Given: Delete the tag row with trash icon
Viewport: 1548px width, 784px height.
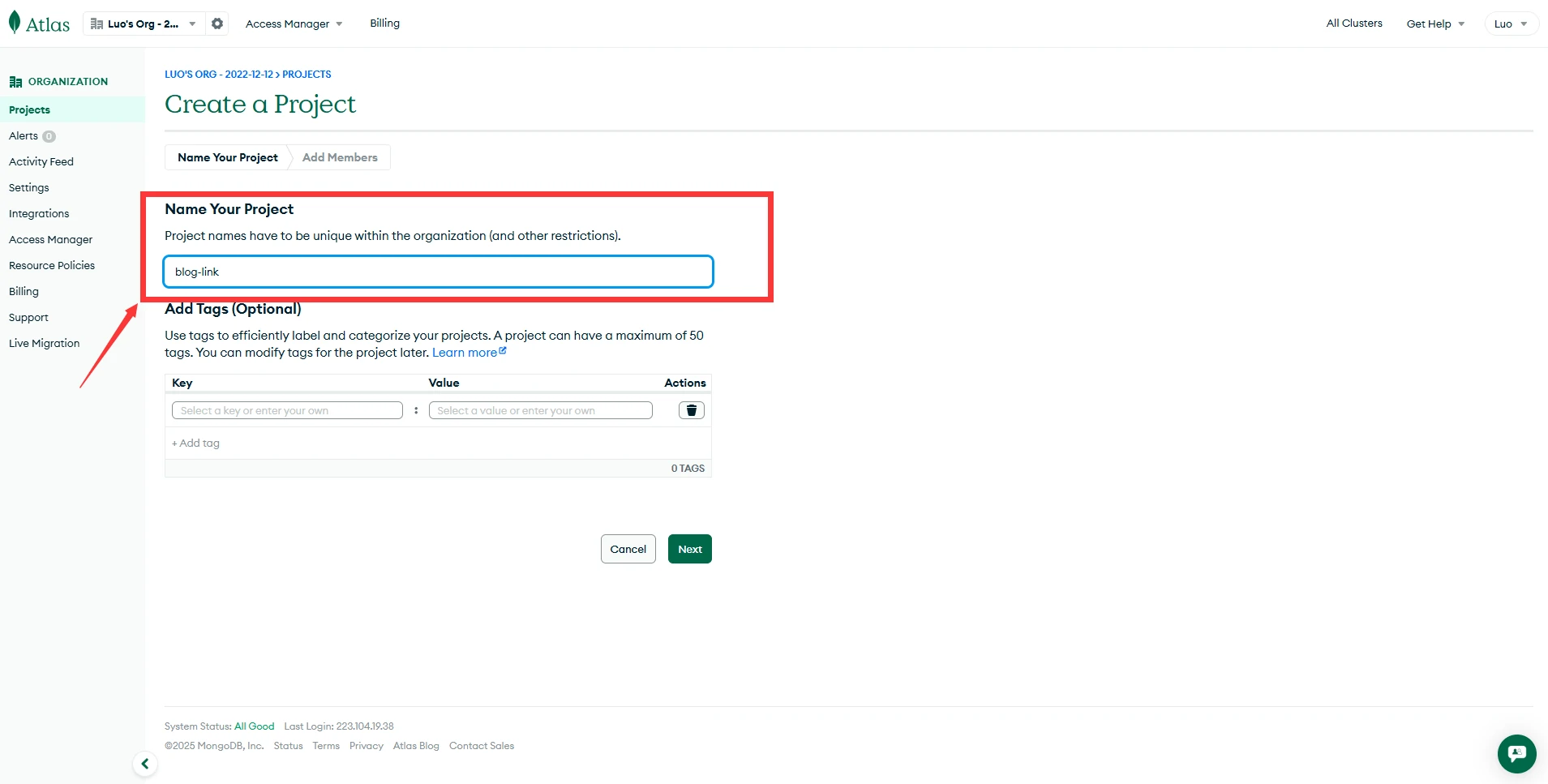Looking at the screenshot, I should [691, 410].
